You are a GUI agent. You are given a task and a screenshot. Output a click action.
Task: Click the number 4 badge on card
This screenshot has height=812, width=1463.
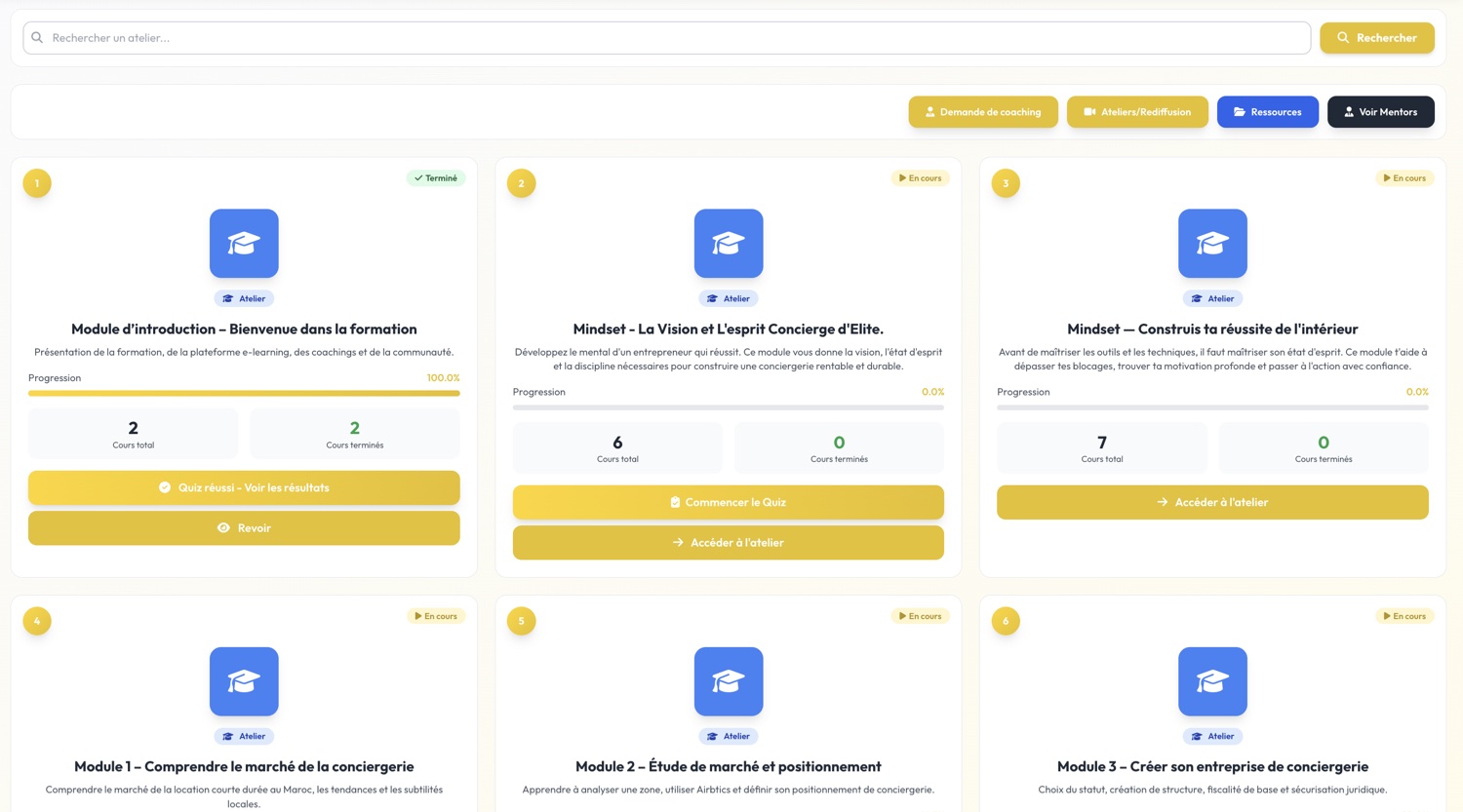(37, 621)
